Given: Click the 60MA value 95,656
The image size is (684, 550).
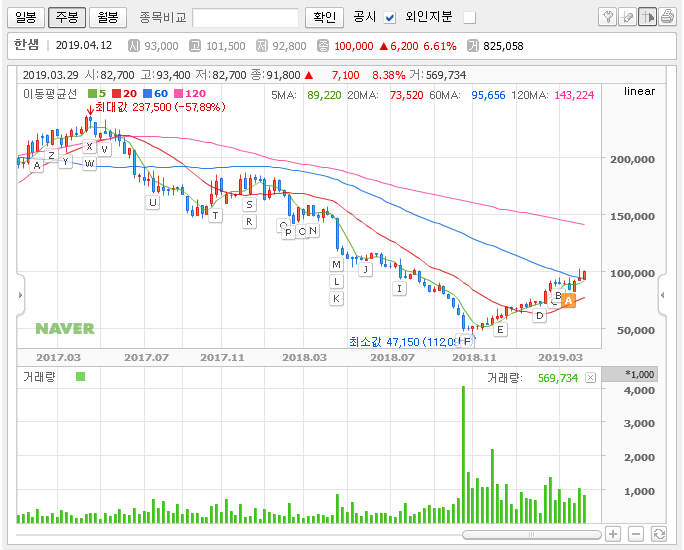Looking at the screenshot, I should [488, 95].
